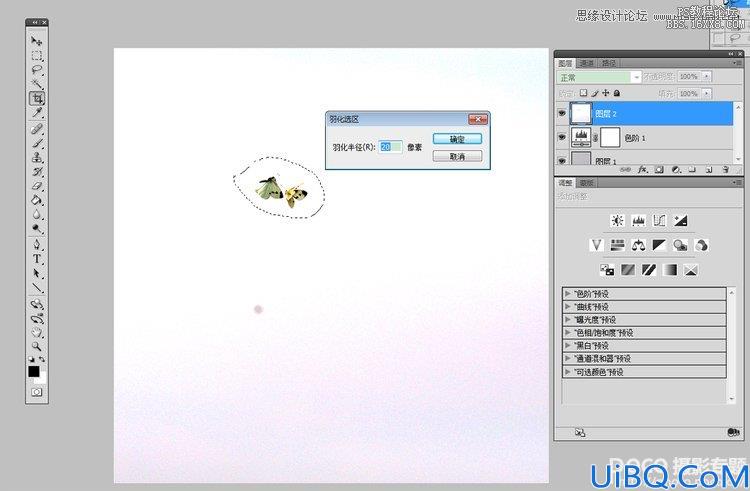The image size is (750, 491).
Task: Click the black foreground color swatch
Action: click(x=33, y=371)
